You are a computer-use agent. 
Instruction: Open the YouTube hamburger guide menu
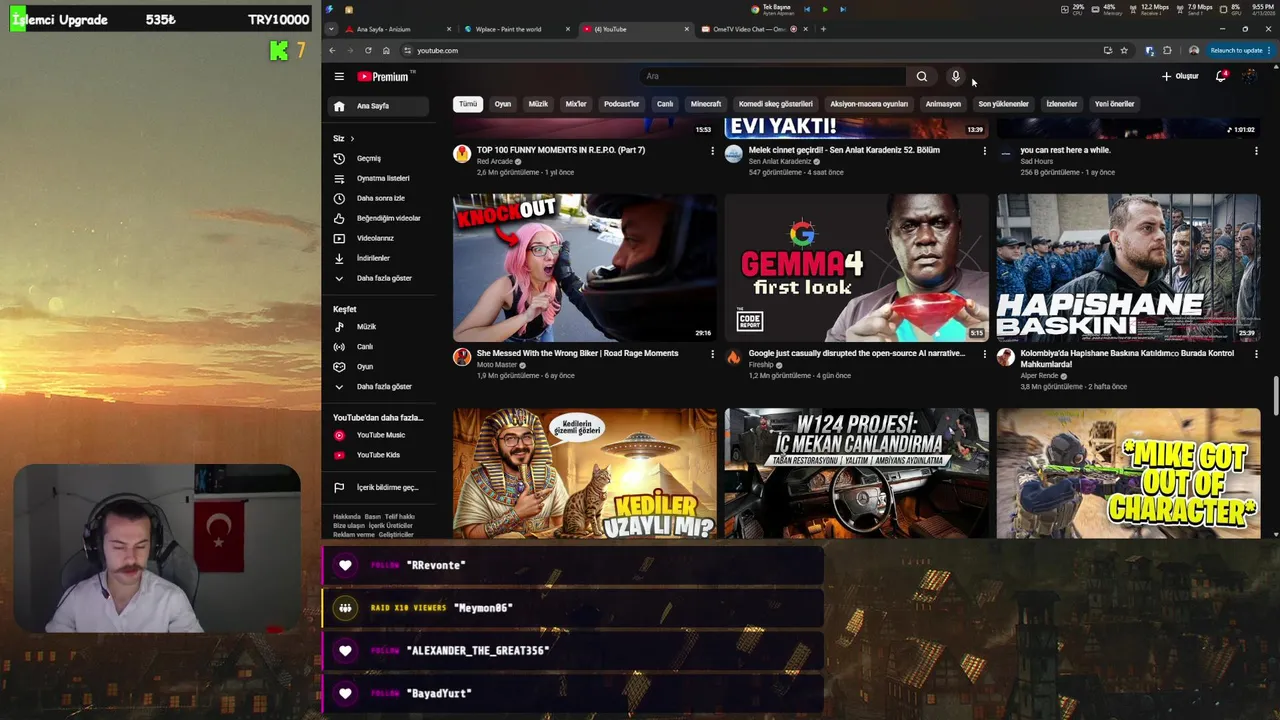point(339,76)
